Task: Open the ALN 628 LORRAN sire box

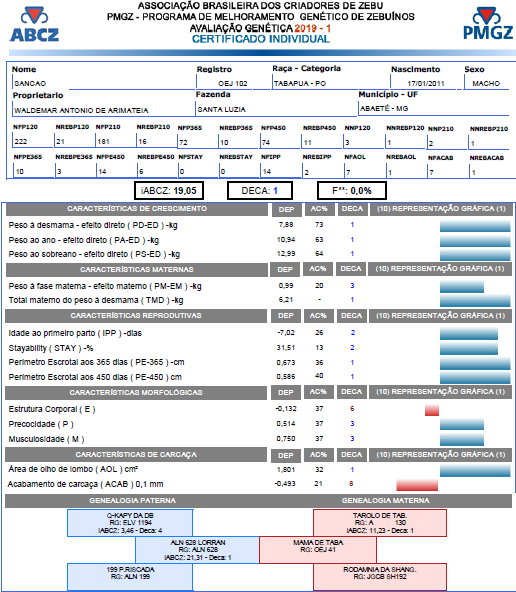Action: click(197, 550)
